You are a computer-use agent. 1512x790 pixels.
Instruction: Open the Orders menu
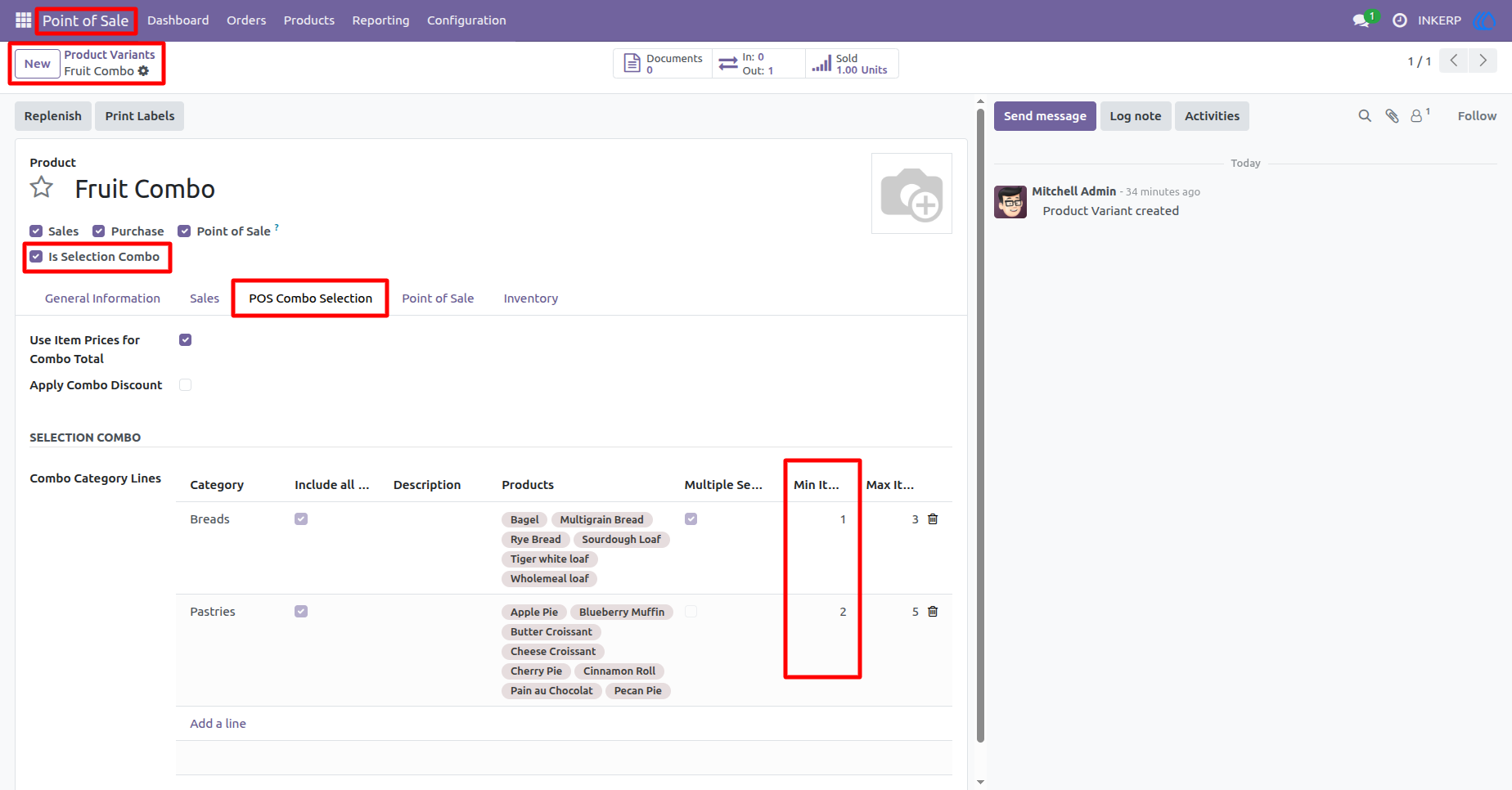246,20
